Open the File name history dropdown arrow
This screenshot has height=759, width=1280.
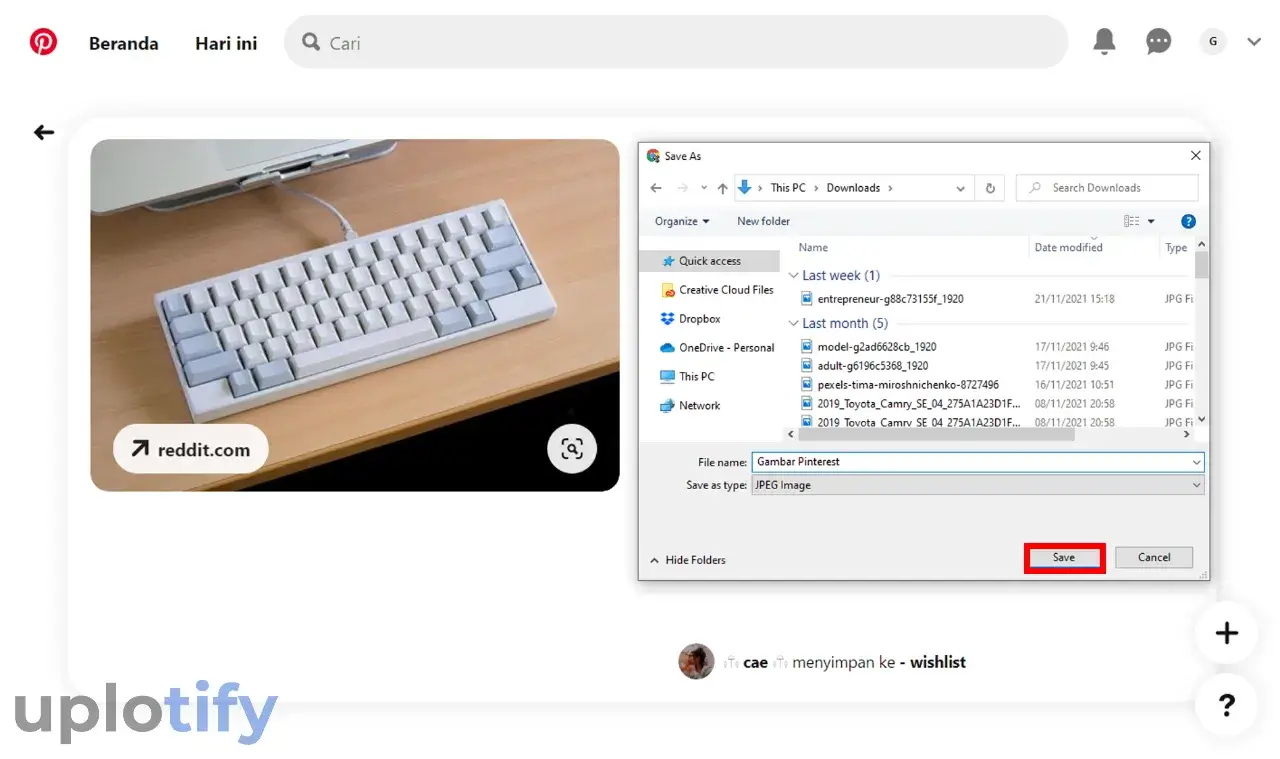coord(1197,462)
